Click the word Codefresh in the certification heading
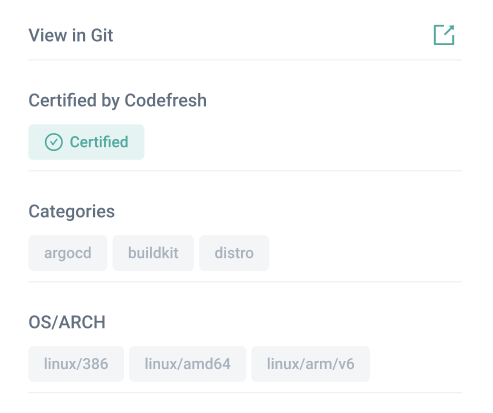 click(x=166, y=100)
